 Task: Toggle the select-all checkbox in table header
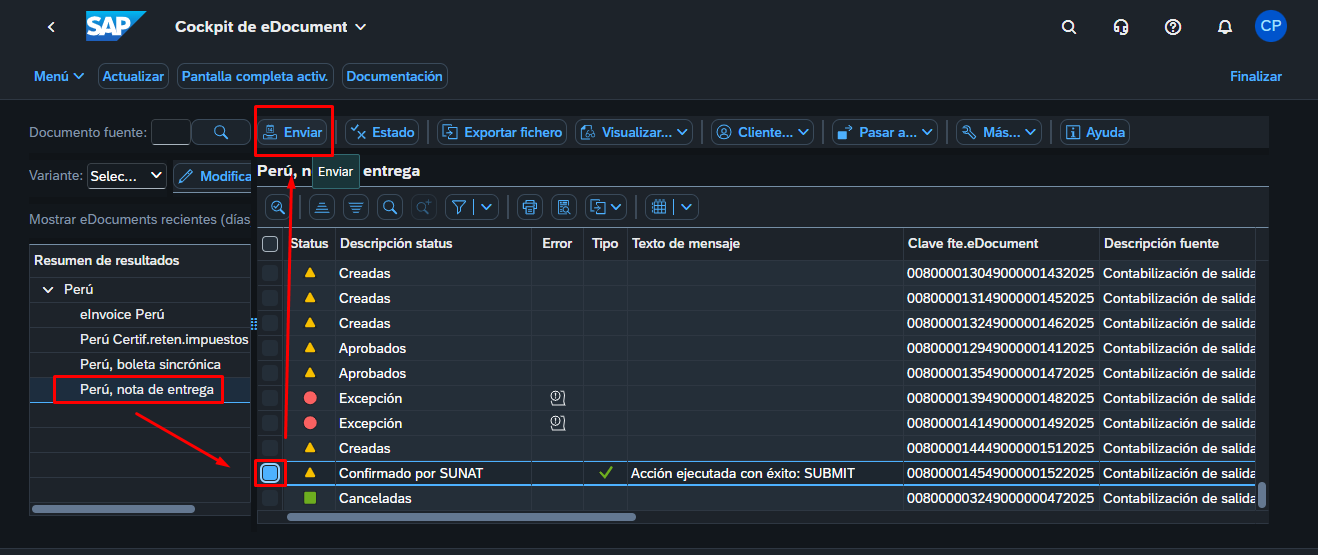point(270,243)
